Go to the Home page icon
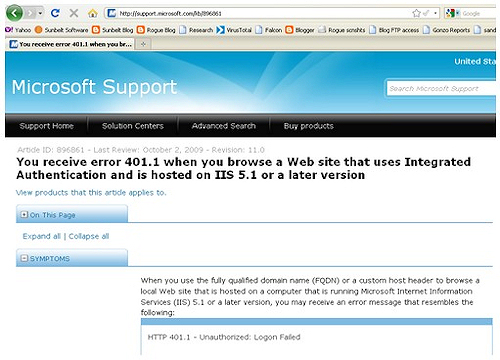Image resolution: width=500 pixels, height=360 pixels. click(x=93, y=13)
